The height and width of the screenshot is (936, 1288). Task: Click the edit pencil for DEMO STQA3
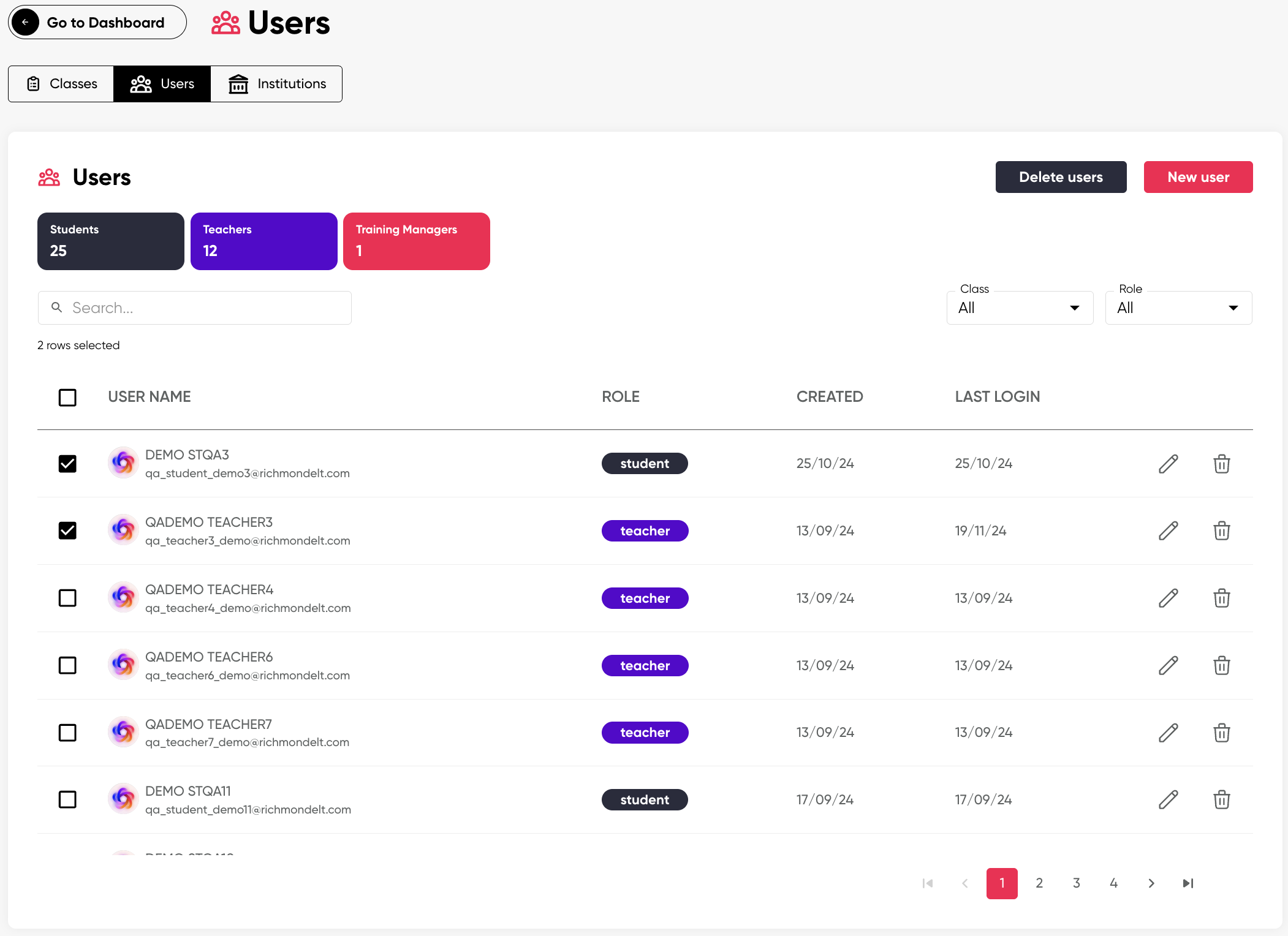coord(1168,464)
